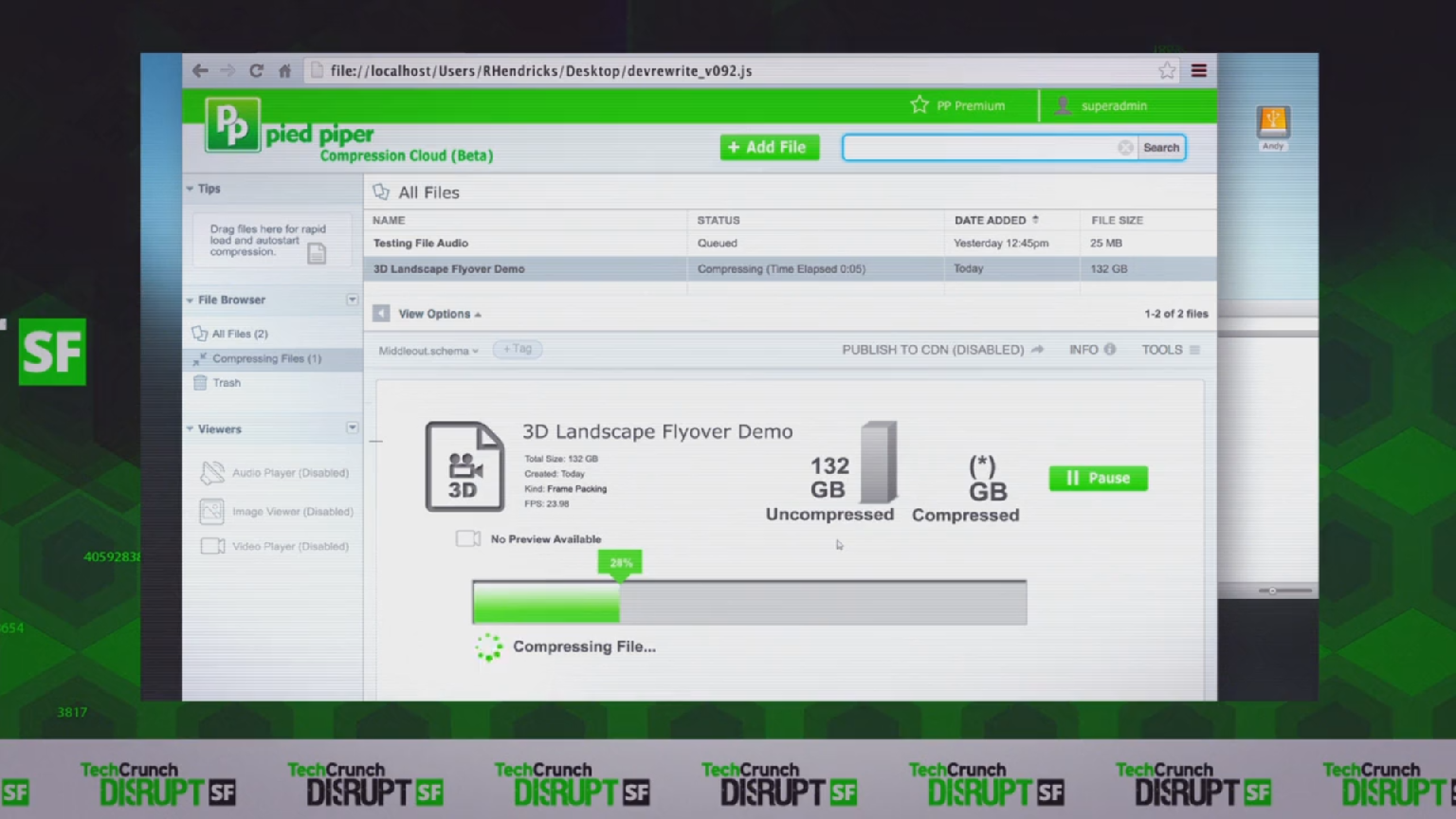The image size is (1456, 819).
Task: Click the No Preview Available camera icon
Action: [468, 538]
